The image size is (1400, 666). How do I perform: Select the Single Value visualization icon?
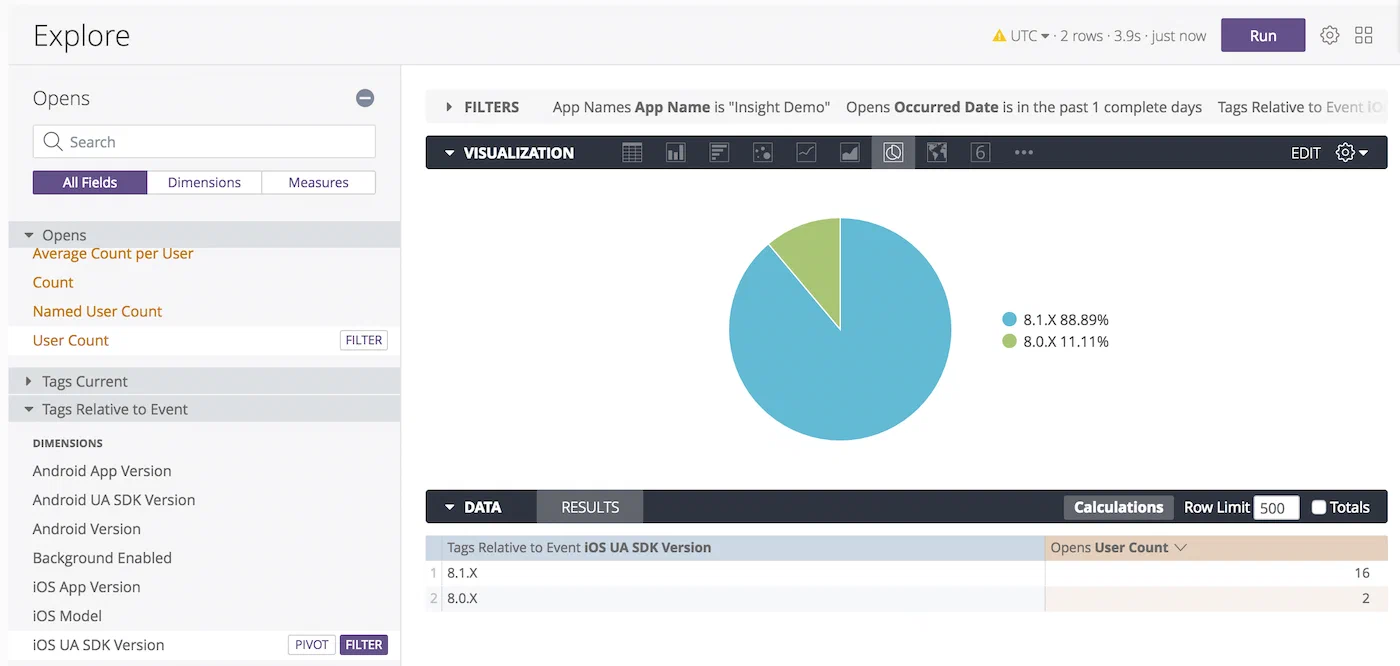tap(980, 152)
